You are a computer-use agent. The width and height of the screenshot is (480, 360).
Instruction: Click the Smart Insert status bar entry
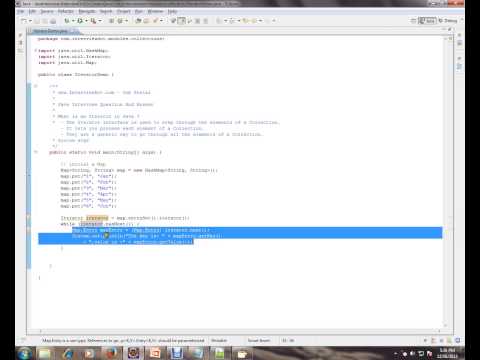pyautogui.click(x=259, y=340)
